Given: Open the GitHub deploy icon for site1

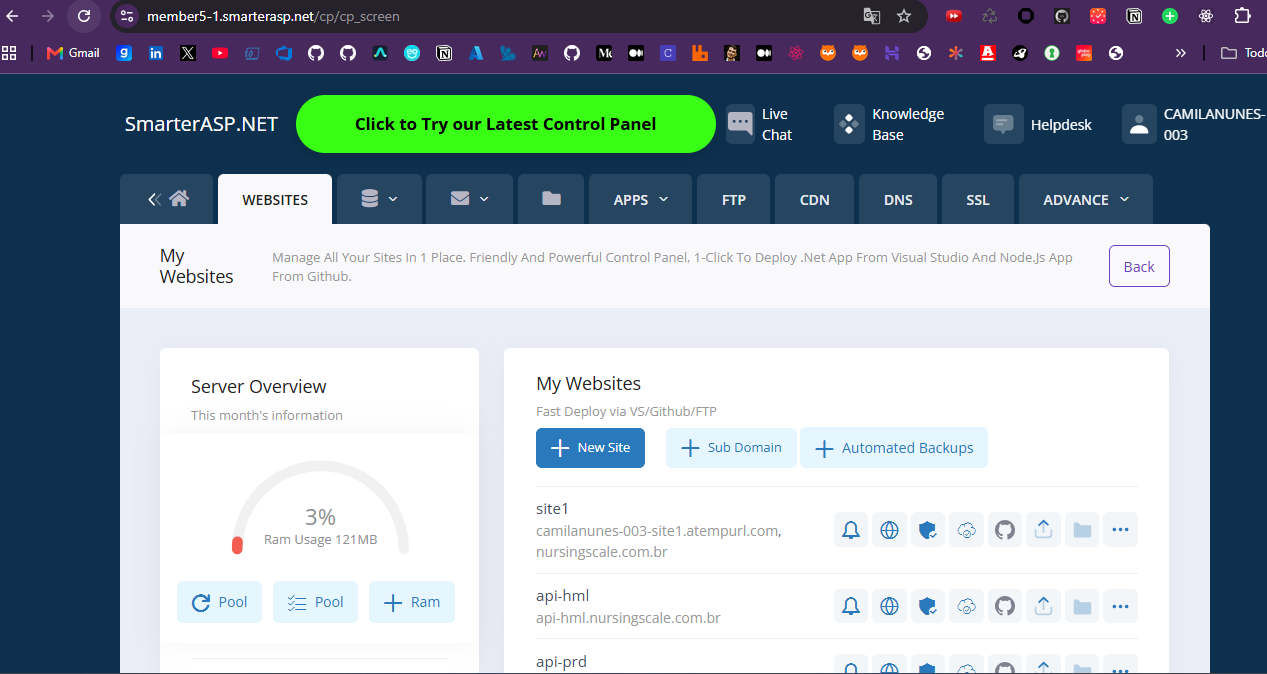Looking at the screenshot, I should click(1005, 530).
